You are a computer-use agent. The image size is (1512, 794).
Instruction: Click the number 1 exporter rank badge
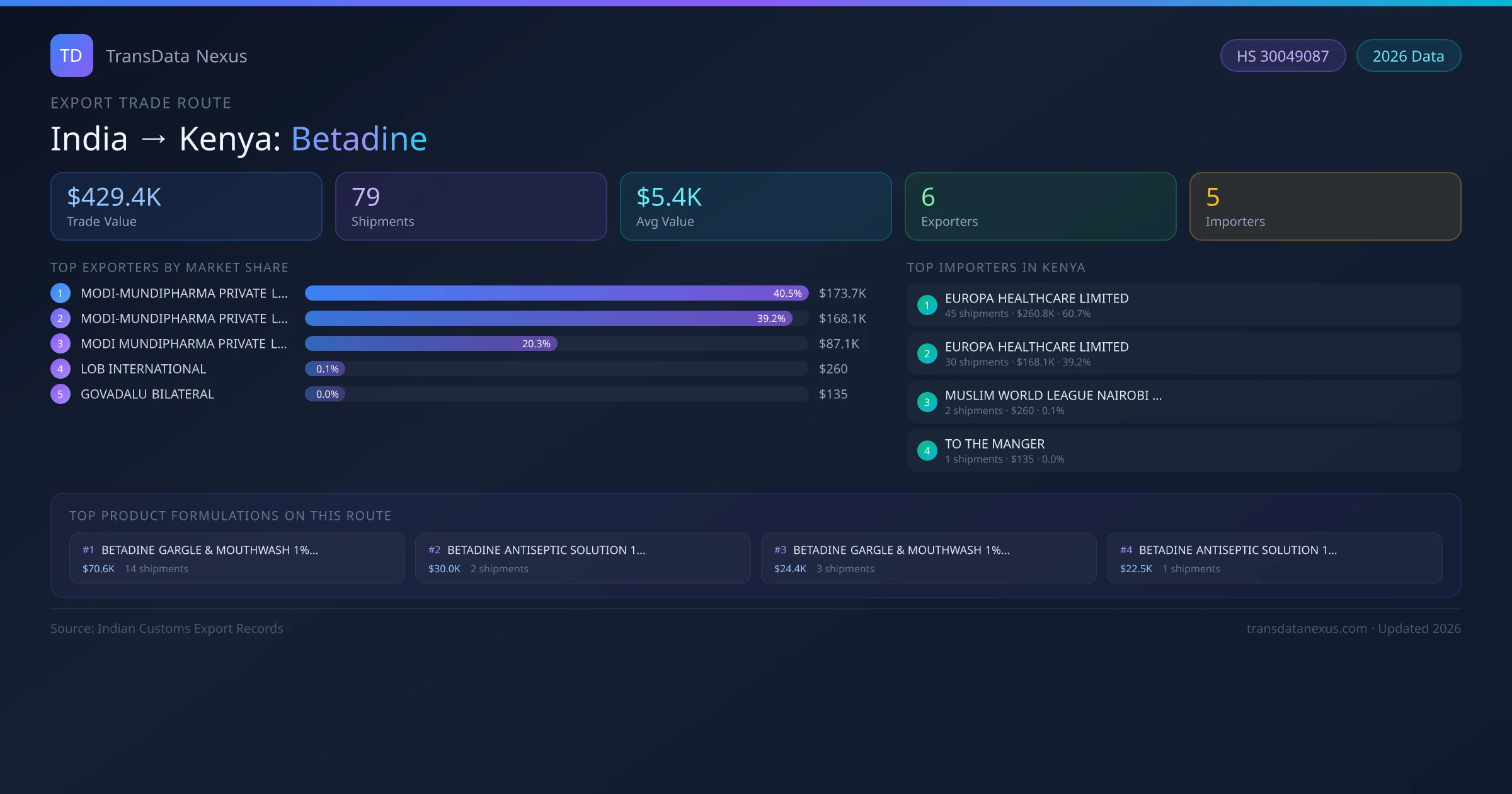click(x=60, y=293)
